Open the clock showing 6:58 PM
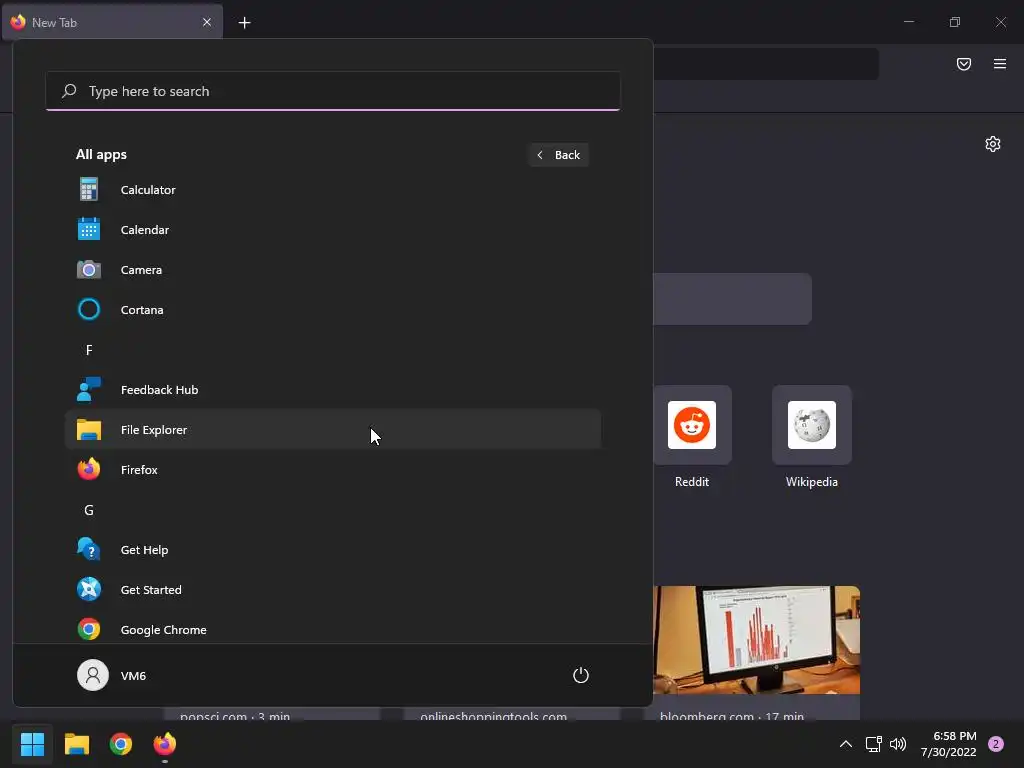Viewport: 1024px width, 768px height. tap(948, 744)
